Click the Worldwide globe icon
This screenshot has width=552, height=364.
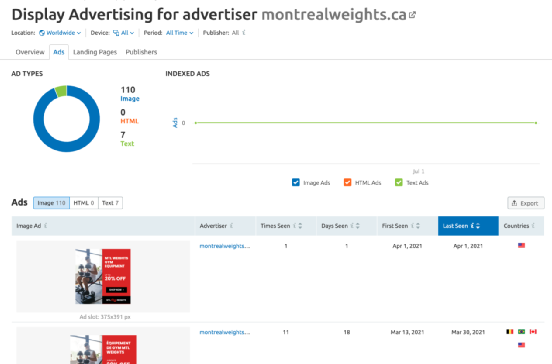pyautogui.click(x=42, y=33)
